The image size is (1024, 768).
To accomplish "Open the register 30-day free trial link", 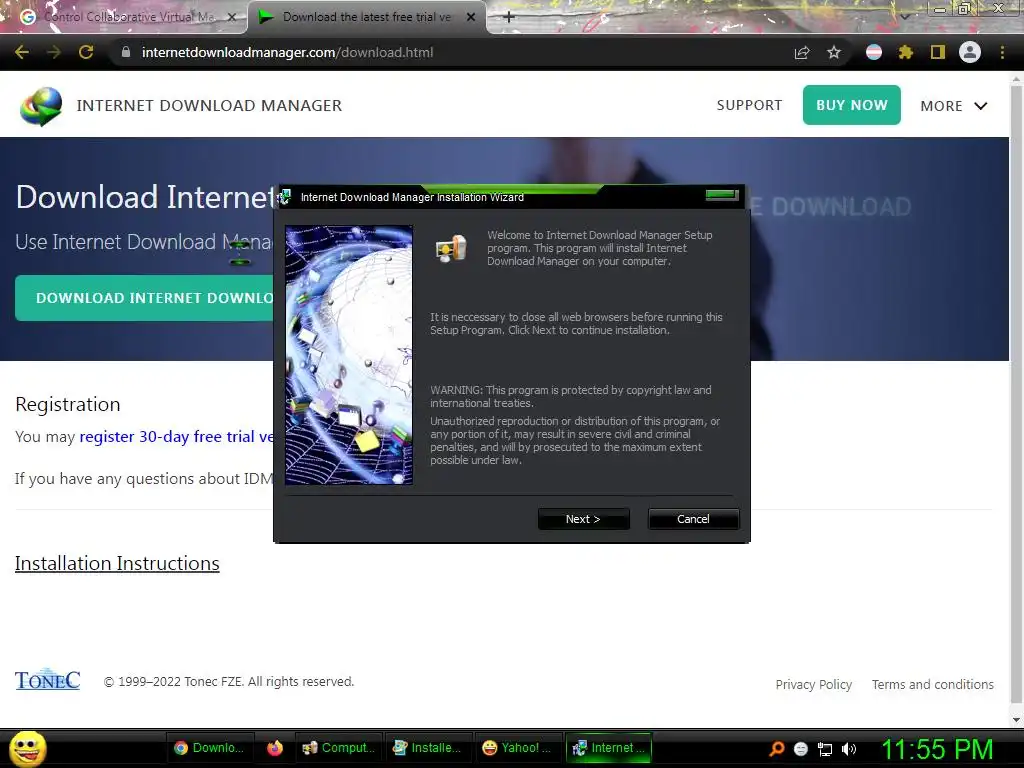I will click(176, 436).
